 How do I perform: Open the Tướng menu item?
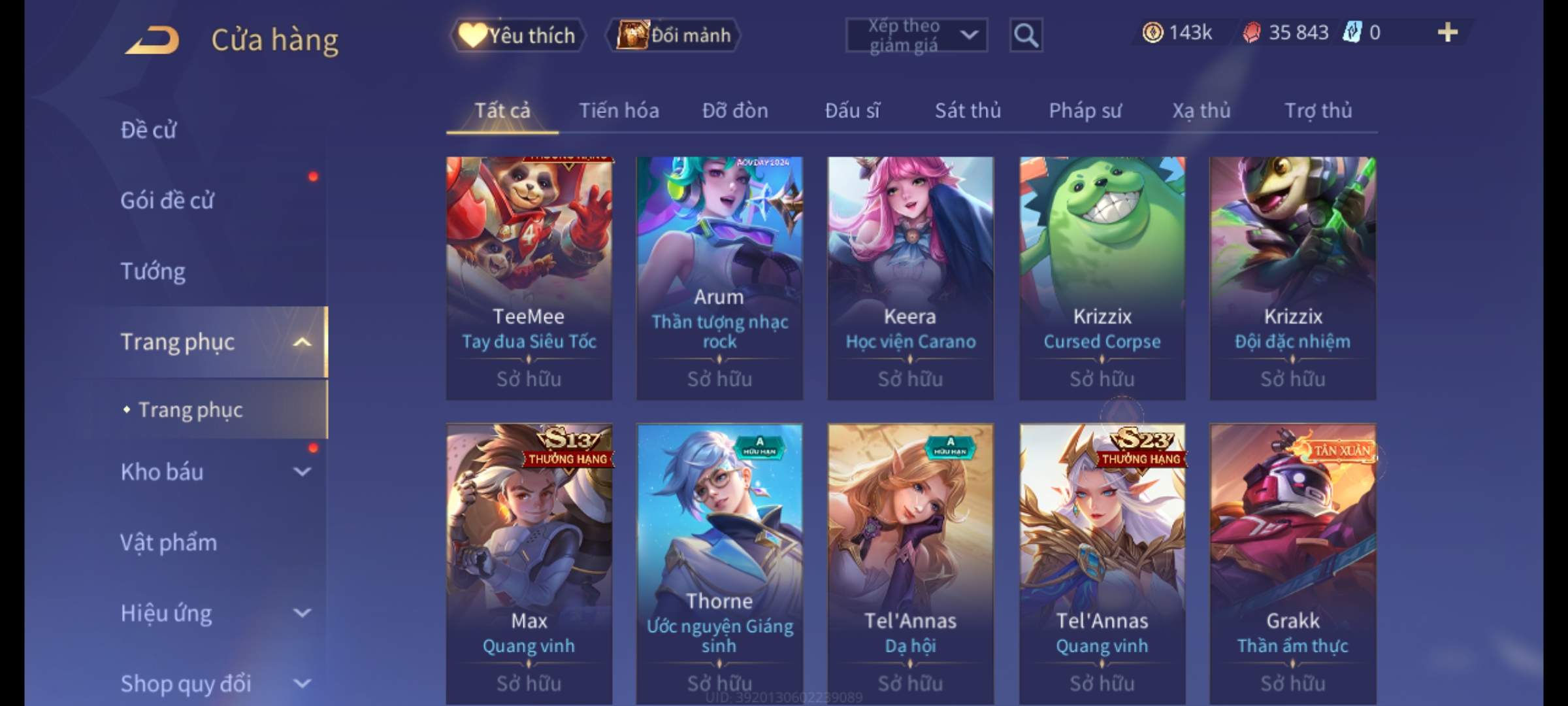(x=153, y=271)
